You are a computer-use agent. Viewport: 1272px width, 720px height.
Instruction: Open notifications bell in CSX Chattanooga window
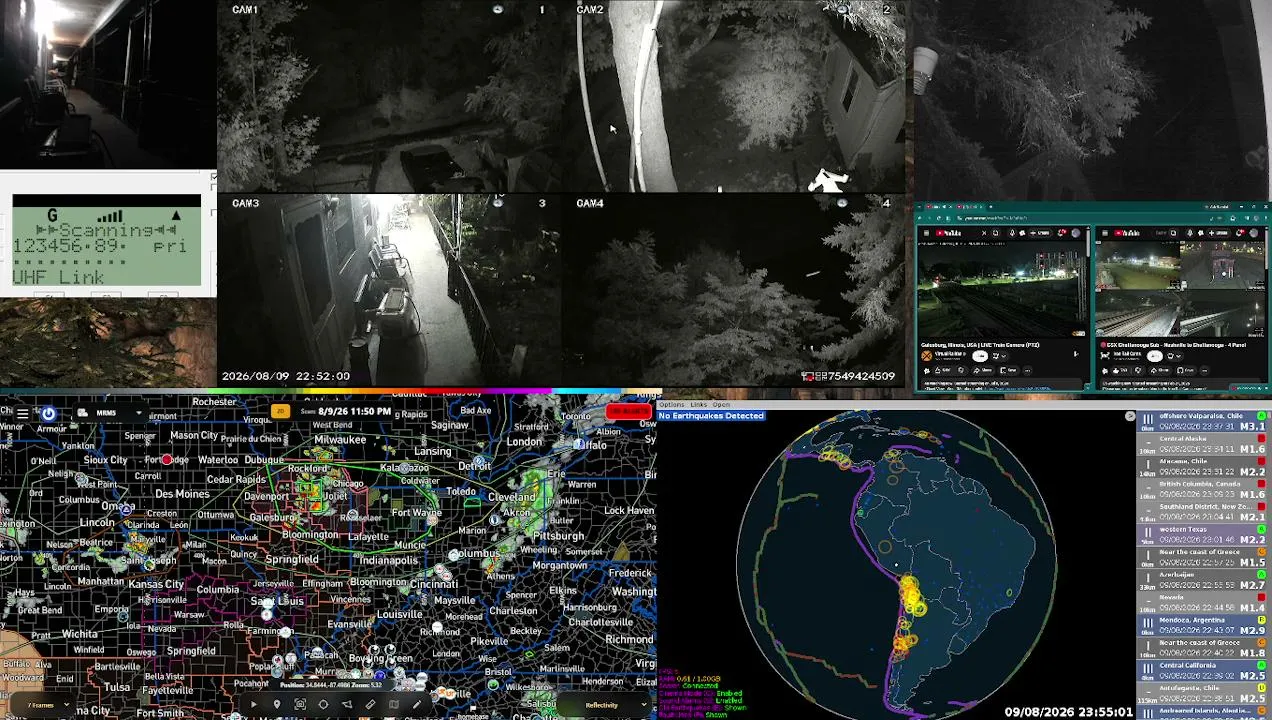pos(1240,233)
